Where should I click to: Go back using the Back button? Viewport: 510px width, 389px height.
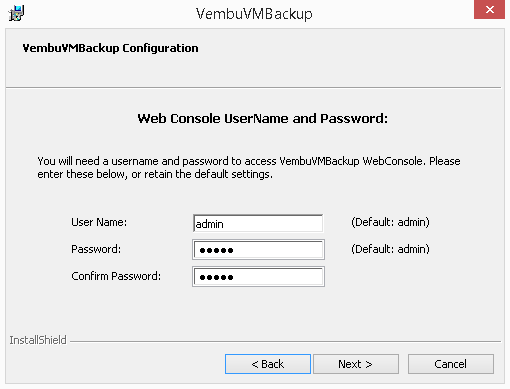pyautogui.click(x=268, y=364)
